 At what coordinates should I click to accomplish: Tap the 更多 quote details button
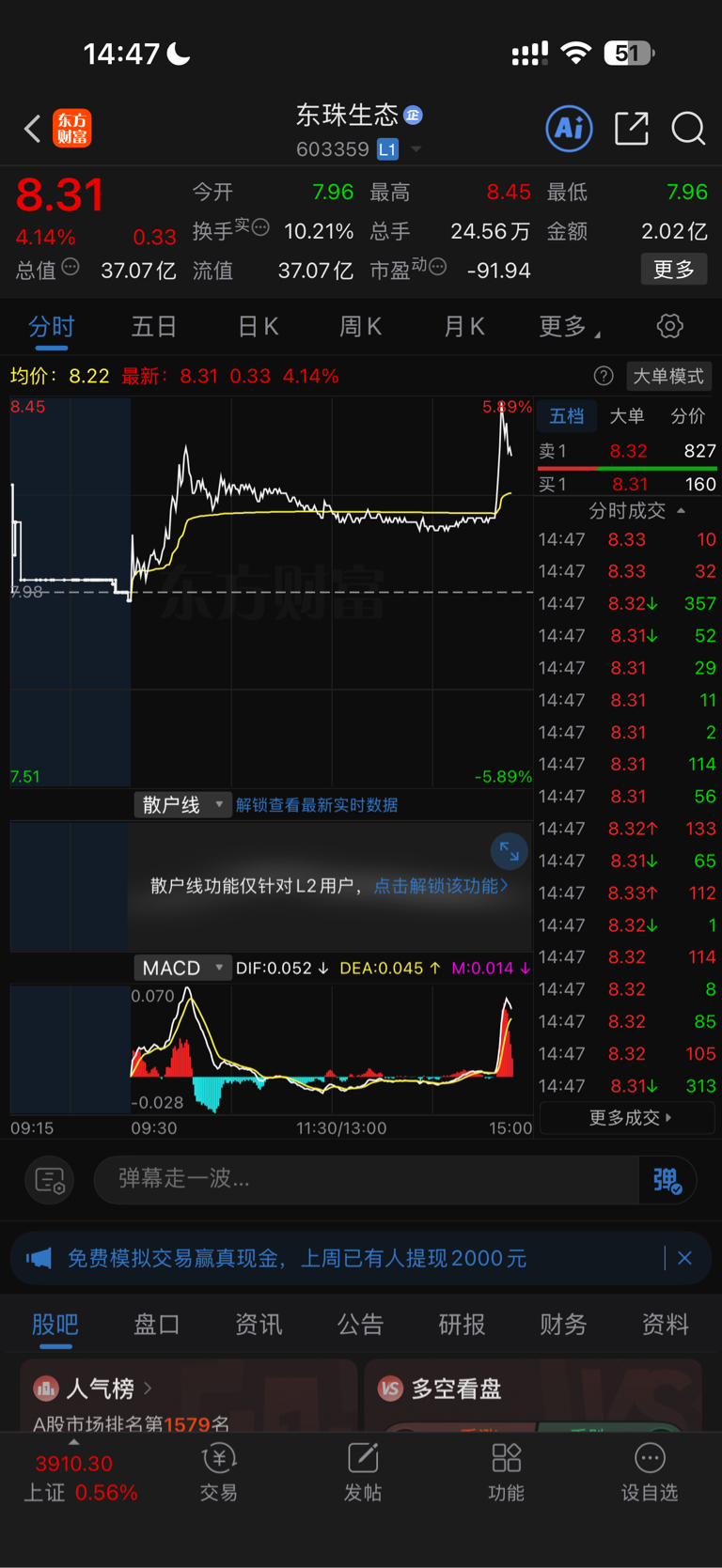click(674, 270)
